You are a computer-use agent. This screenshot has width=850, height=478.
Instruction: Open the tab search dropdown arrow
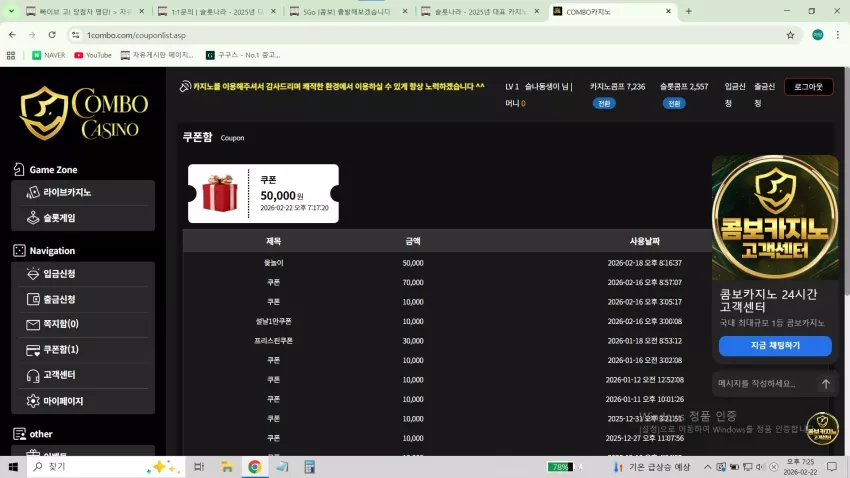[x=11, y=11]
